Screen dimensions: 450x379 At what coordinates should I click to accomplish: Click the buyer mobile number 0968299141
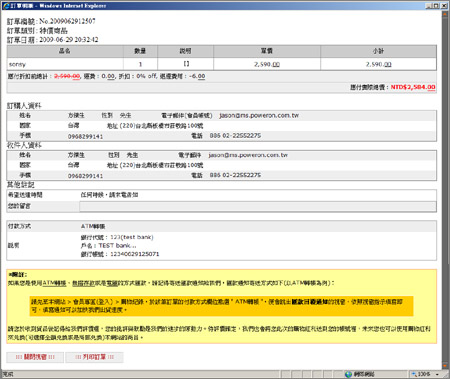point(85,137)
